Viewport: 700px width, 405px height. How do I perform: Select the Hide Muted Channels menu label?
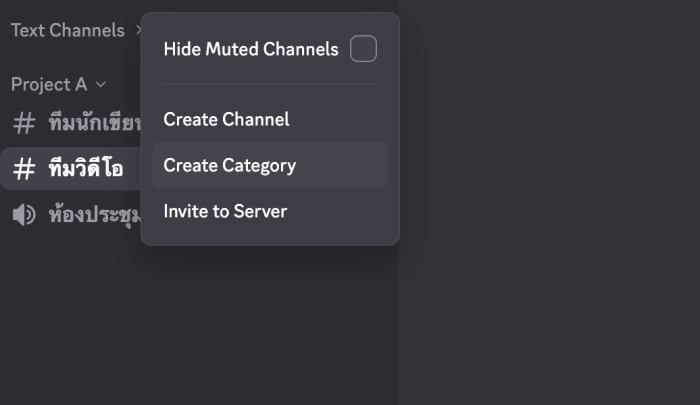point(251,49)
